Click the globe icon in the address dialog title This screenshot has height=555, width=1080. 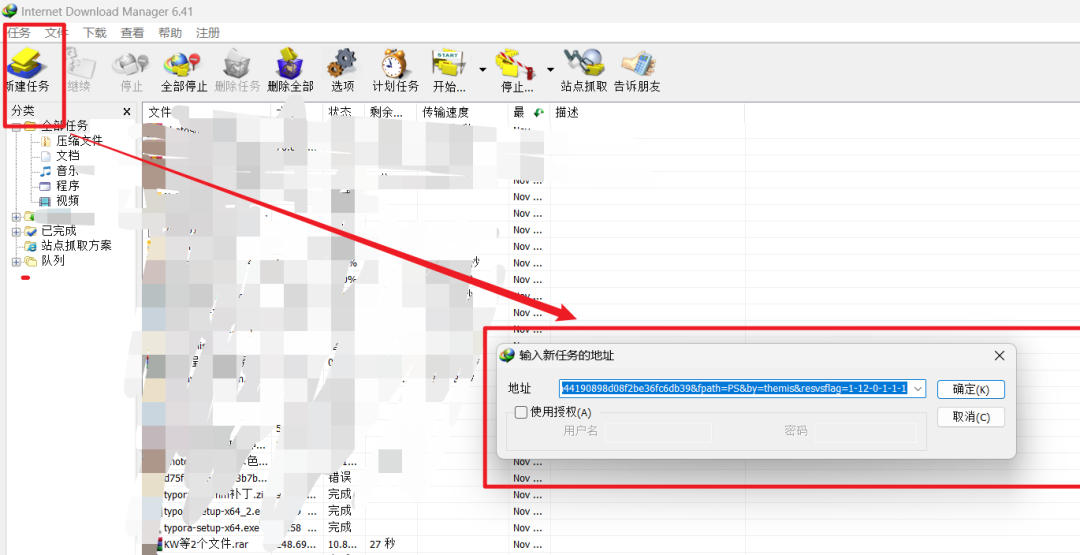coord(508,355)
